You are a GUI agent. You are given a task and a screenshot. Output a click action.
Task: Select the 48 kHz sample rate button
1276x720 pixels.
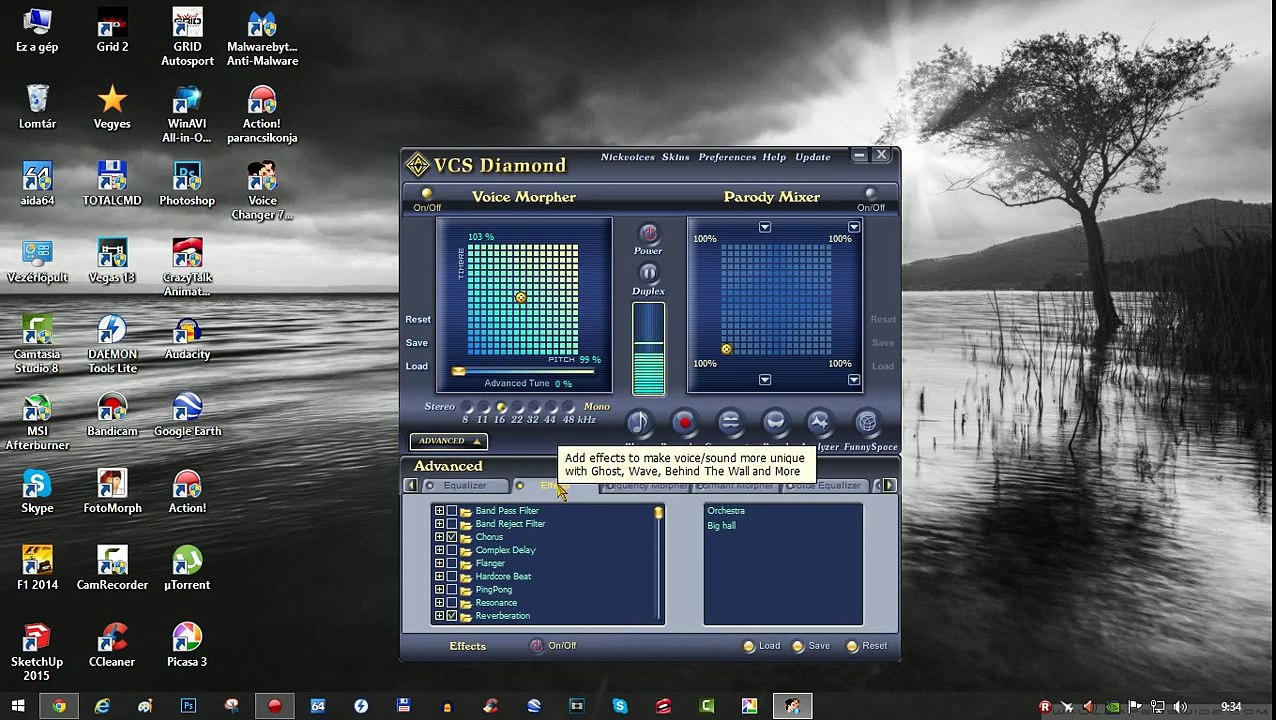569,407
